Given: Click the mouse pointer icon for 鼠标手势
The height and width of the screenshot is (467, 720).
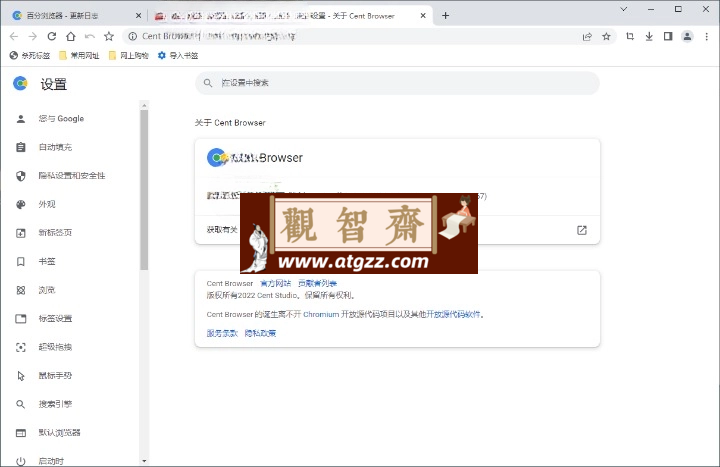Looking at the screenshot, I should (21, 376).
